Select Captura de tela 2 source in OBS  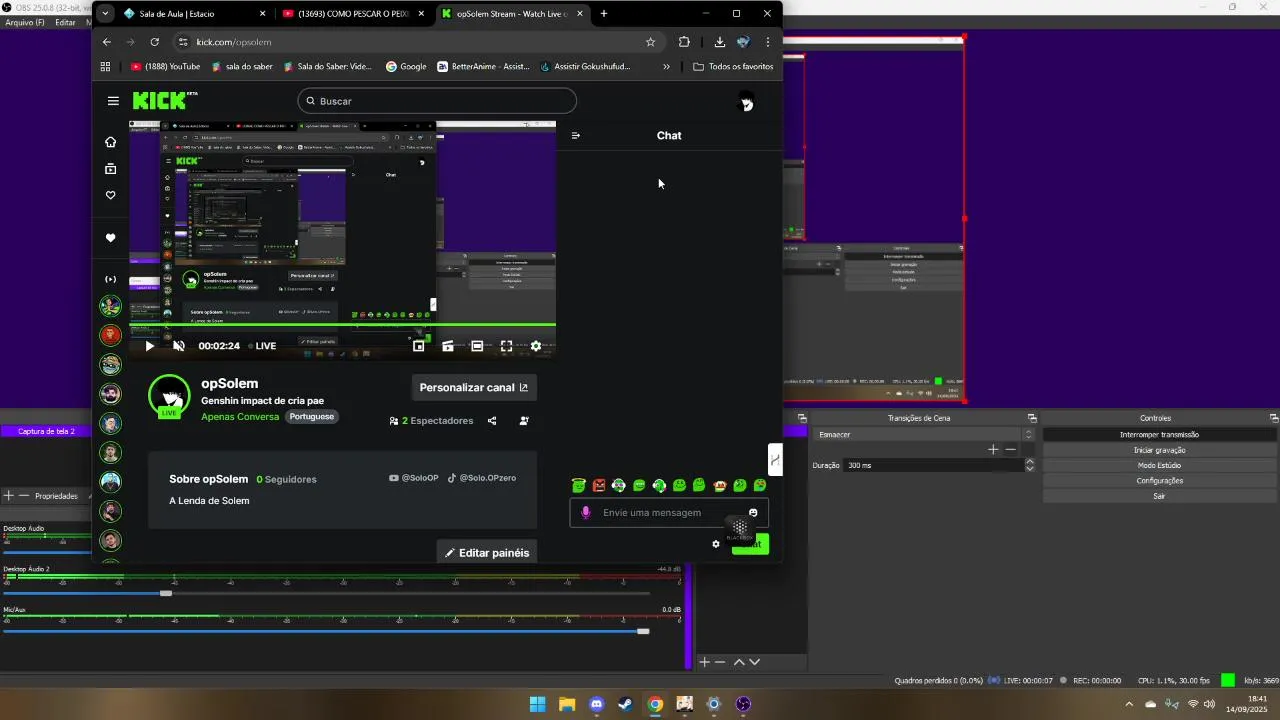coord(46,431)
